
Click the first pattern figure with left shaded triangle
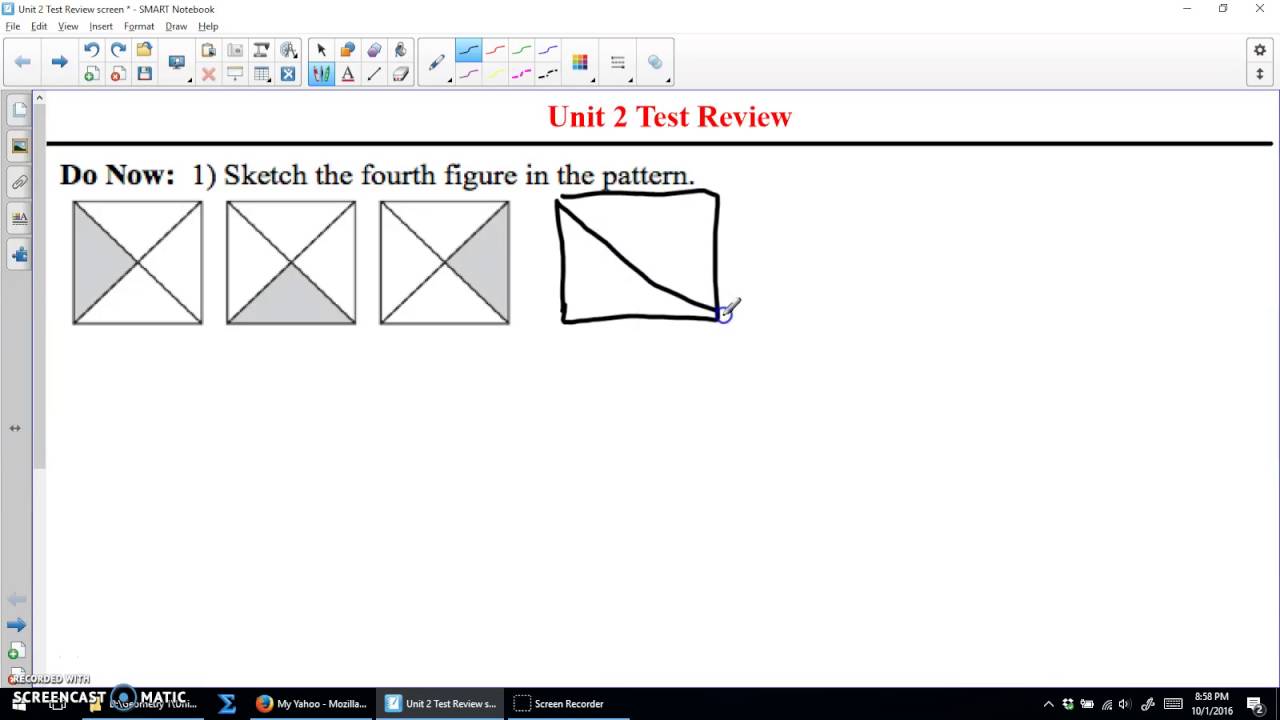[137, 263]
